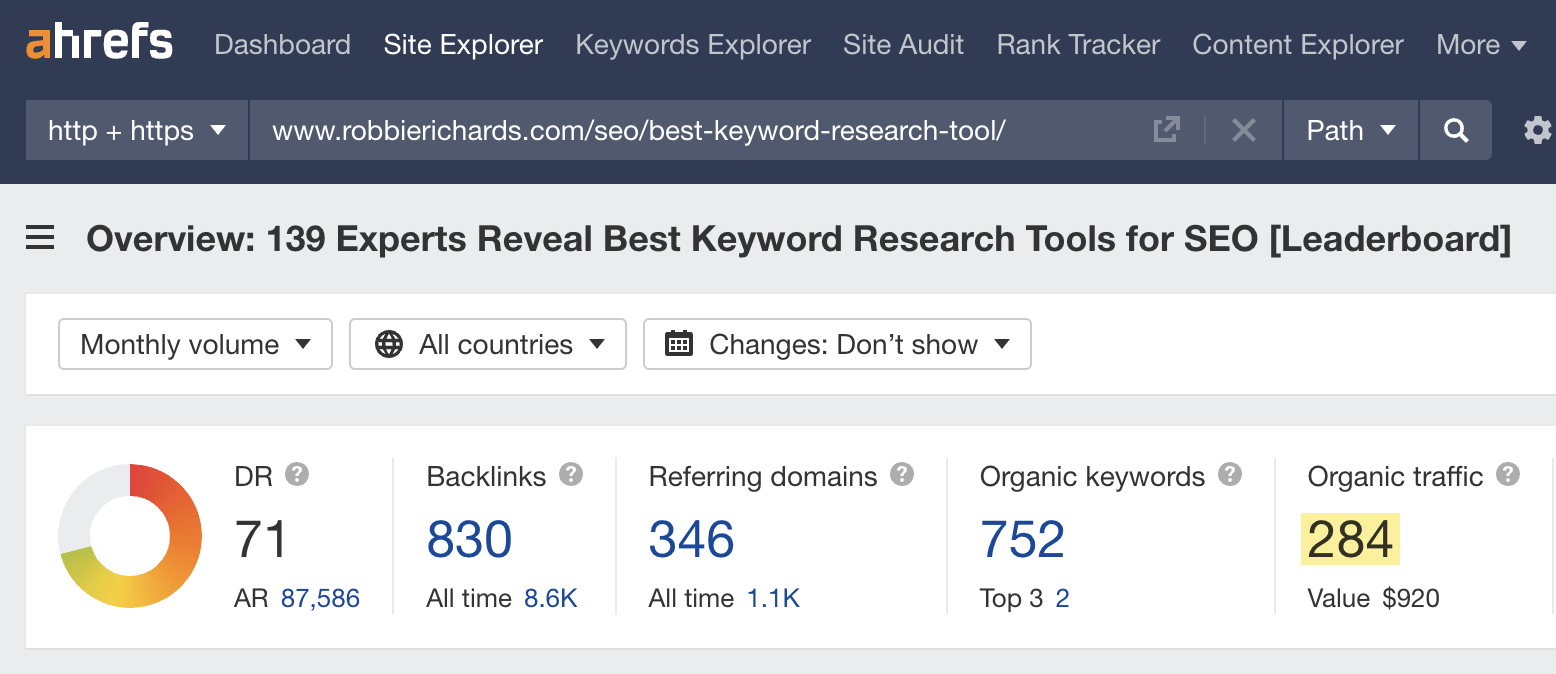This screenshot has height=674, width=1556.
Task: Switch to Keywords Explorer
Action: (692, 44)
